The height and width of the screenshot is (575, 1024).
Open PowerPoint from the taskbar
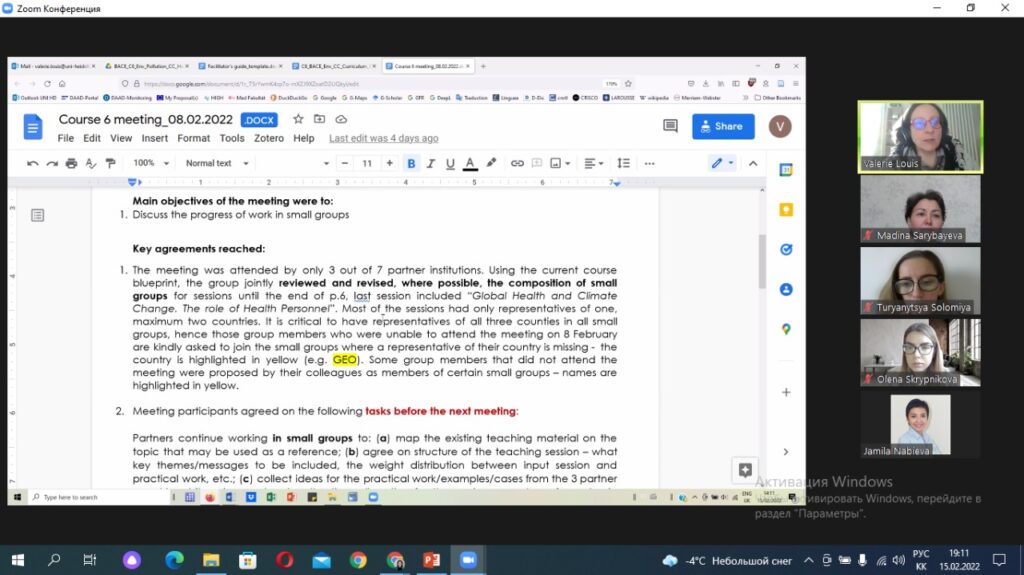(x=432, y=560)
